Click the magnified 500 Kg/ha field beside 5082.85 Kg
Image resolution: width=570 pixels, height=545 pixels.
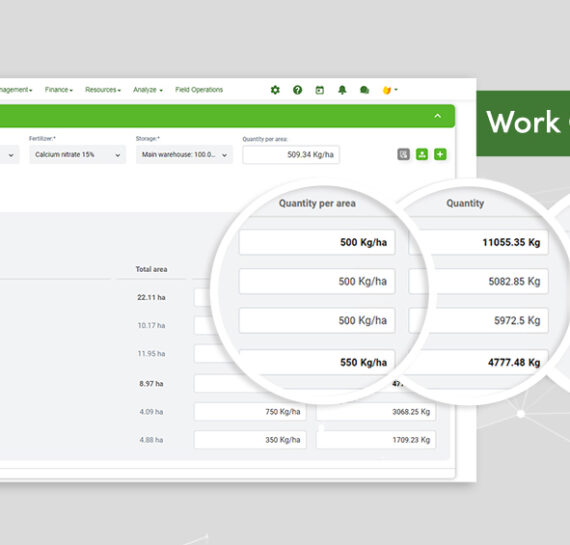point(317,281)
